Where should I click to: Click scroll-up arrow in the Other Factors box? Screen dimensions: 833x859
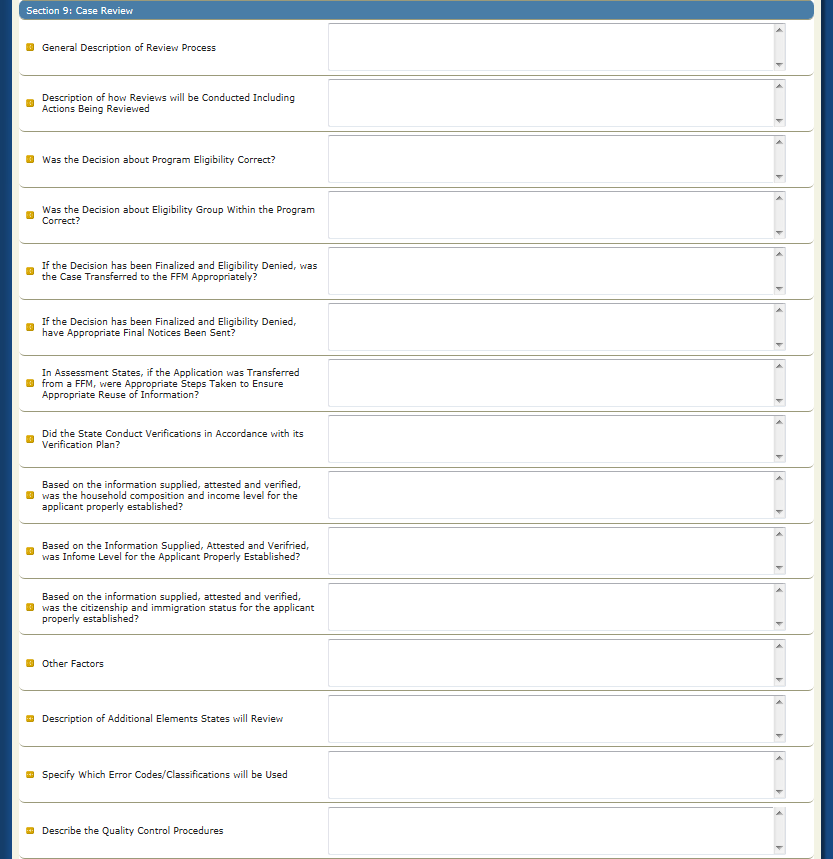click(779, 645)
